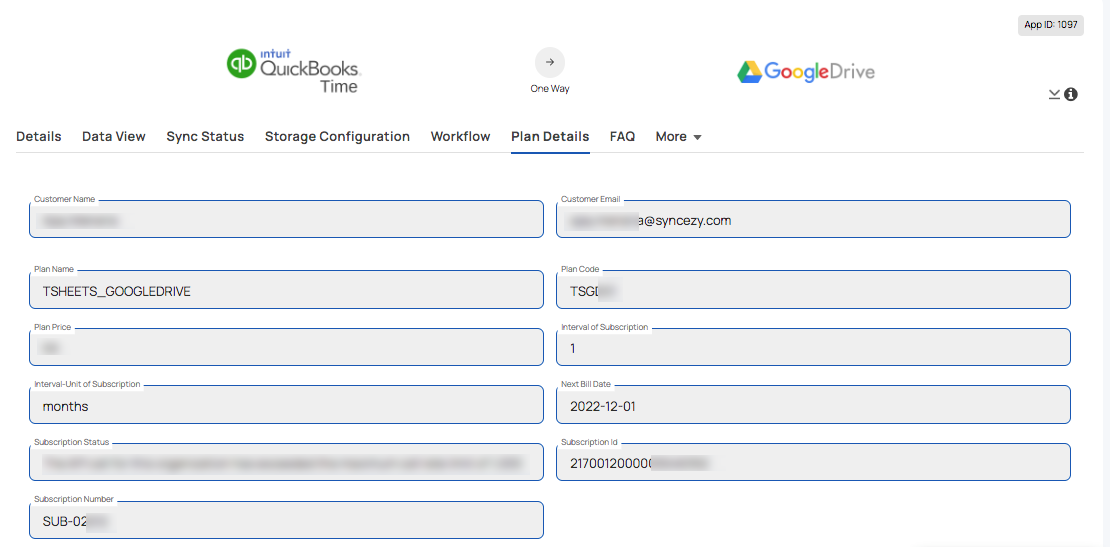Click the Plan Code field

coord(813,289)
